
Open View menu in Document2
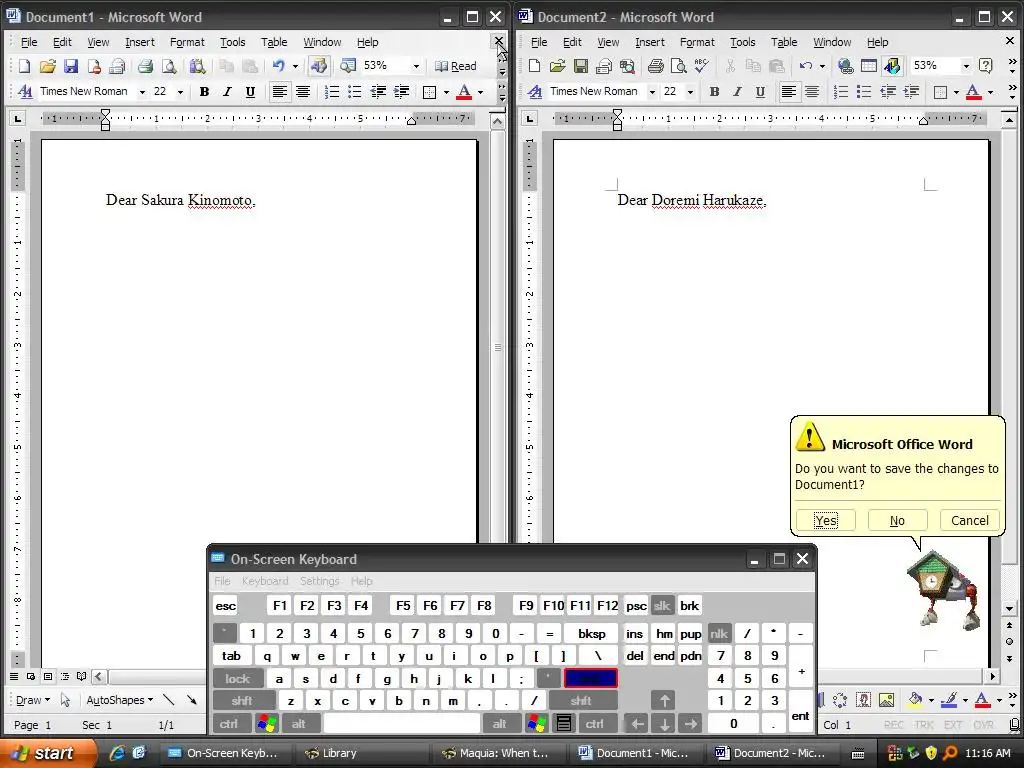[x=608, y=42]
